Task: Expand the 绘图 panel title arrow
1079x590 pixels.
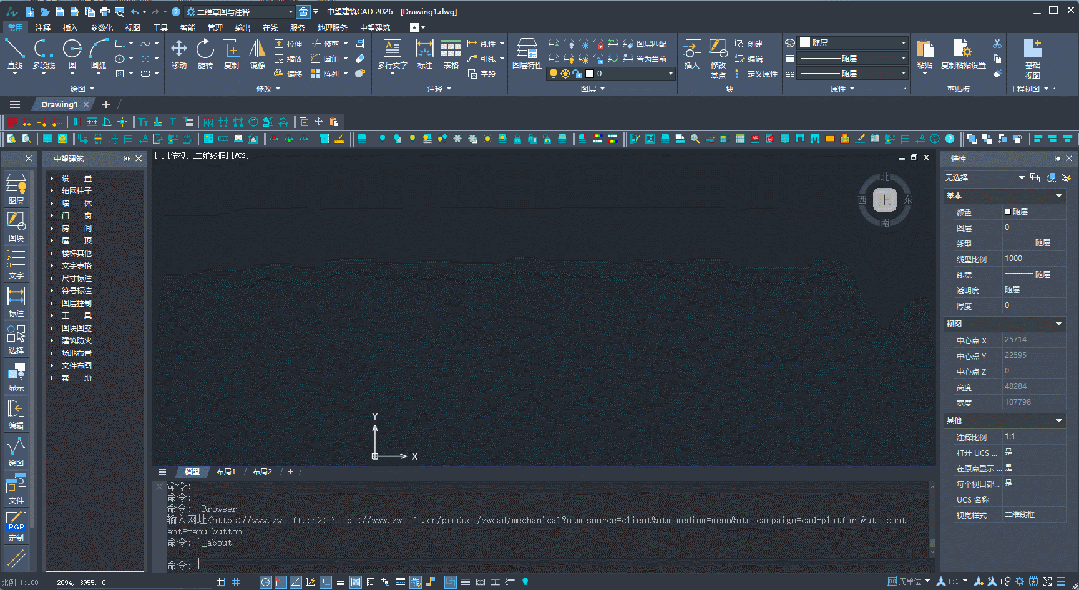Action: click(92, 89)
